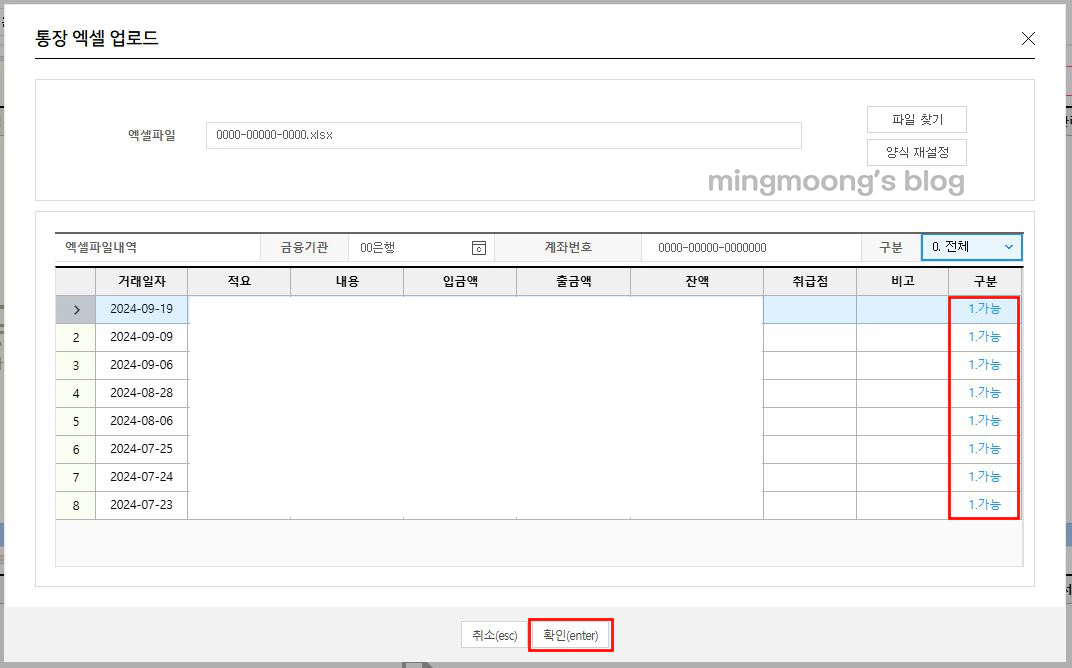Close the 통장 엑셀 업로드 dialog
This screenshot has height=668, width=1072.
(x=1028, y=39)
